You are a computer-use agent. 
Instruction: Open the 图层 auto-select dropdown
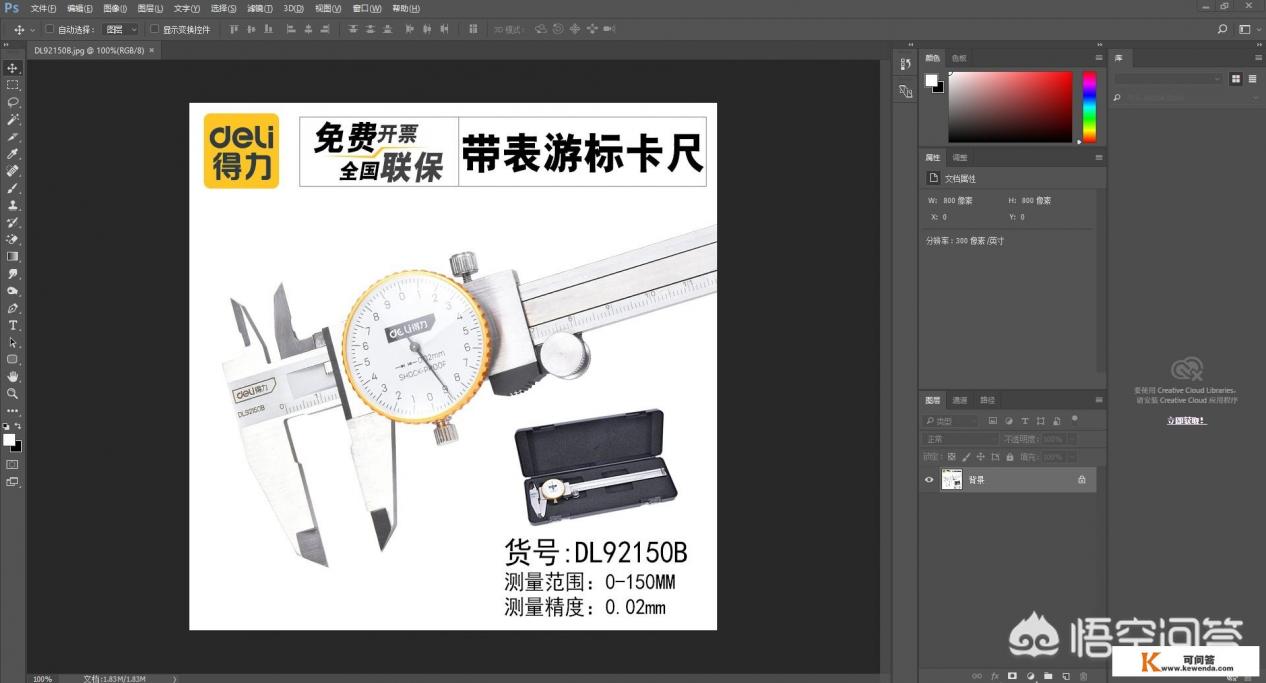pos(121,30)
